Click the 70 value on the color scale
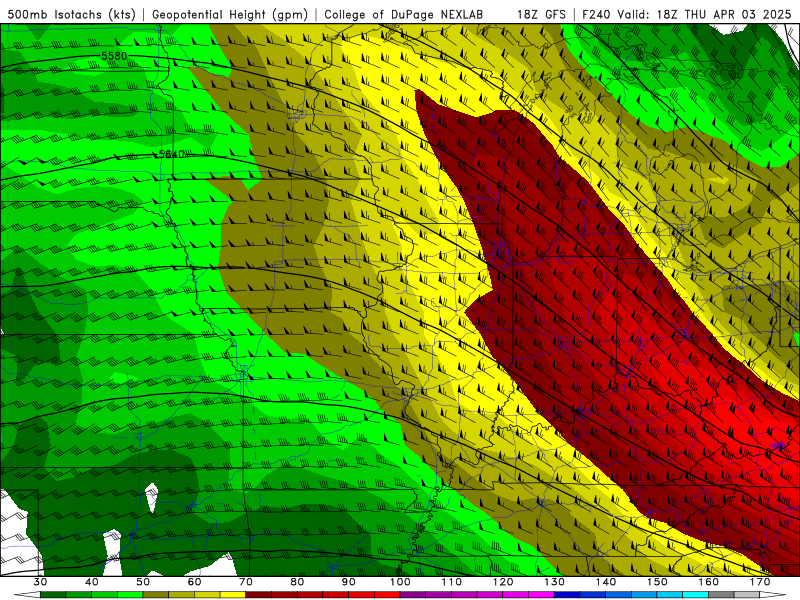 coord(246,582)
